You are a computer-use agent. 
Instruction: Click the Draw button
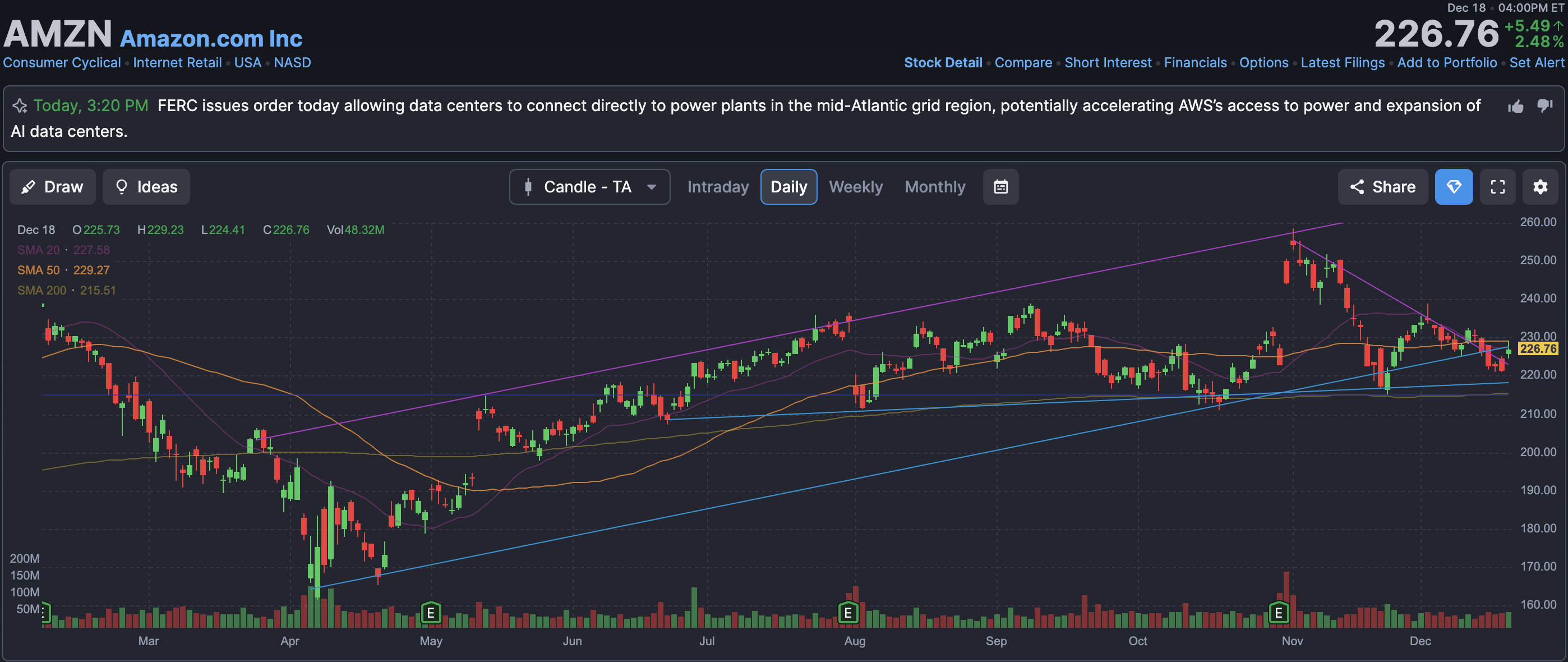[x=52, y=187]
